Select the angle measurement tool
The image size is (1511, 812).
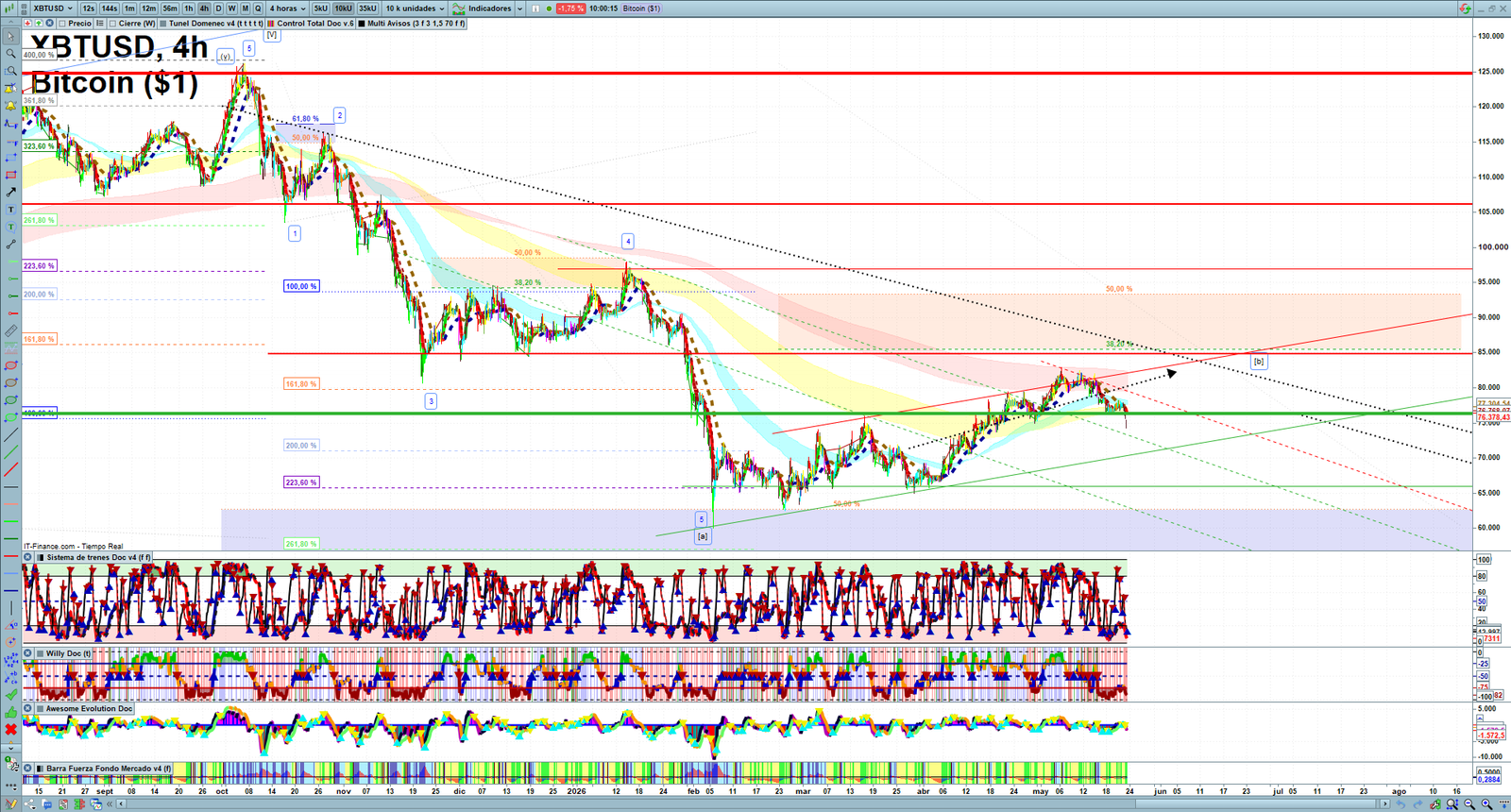coord(11,624)
